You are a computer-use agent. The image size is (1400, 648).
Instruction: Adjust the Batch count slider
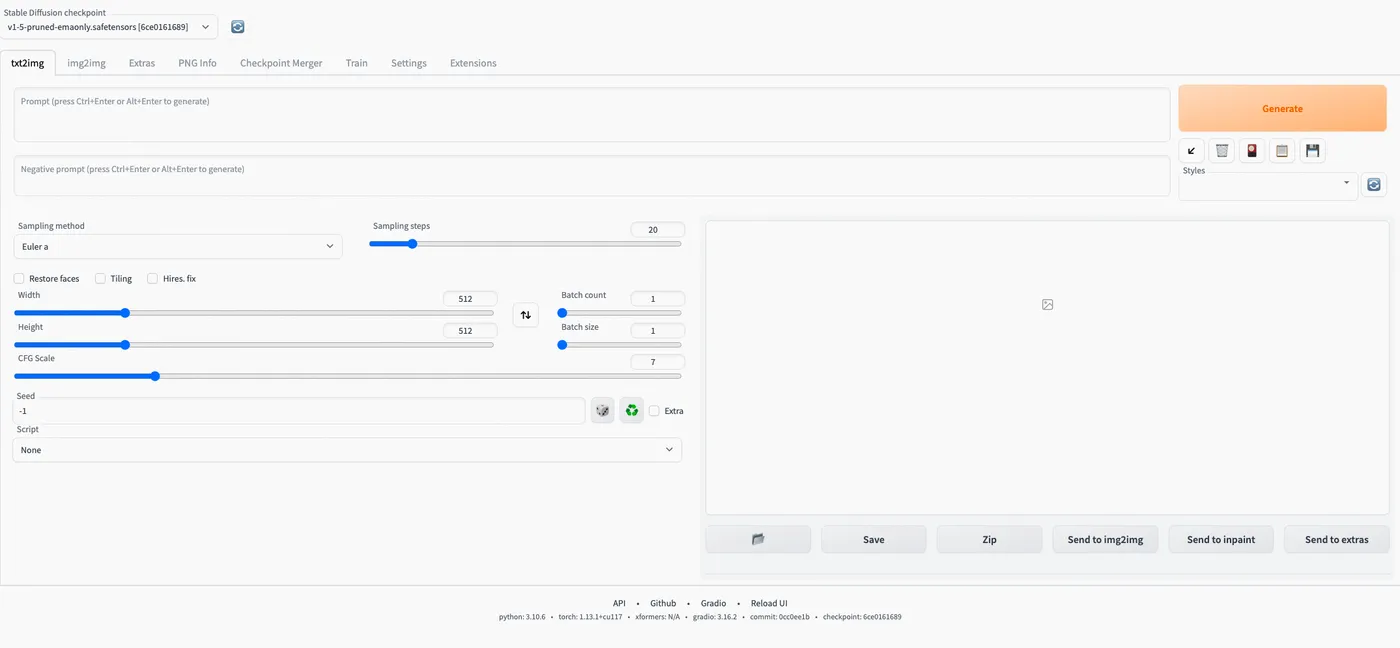click(620, 313)
